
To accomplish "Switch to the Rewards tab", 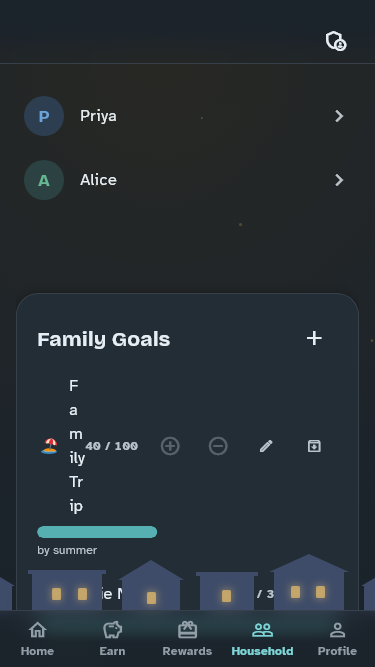I will 187,638.
